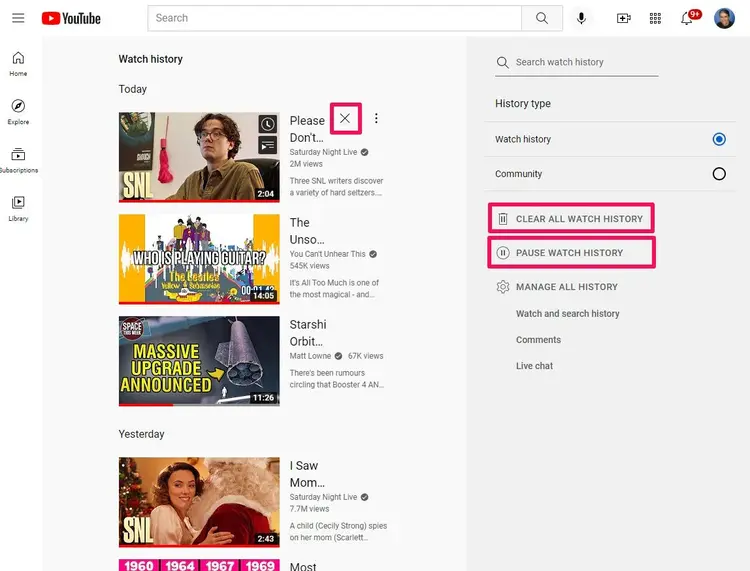Image resolution: width=750 pixels, height=571 pixels.
Task: Open 'Starshi Orbit...' video title
Action: click(x=308, y=333)
